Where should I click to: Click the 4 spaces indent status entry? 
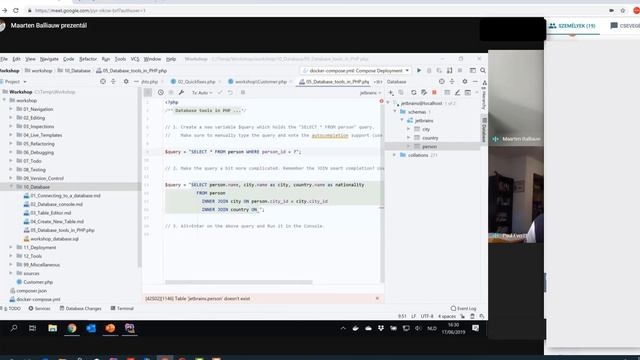447,316
